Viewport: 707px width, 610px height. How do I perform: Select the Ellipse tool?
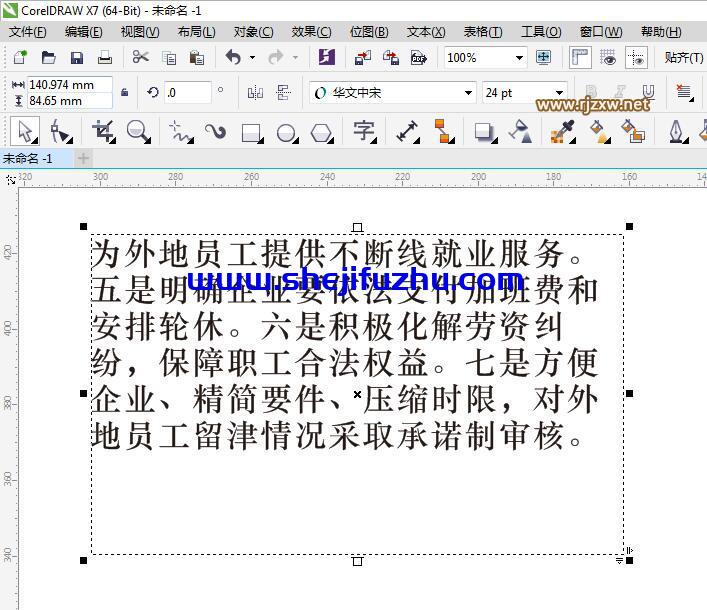287,133
